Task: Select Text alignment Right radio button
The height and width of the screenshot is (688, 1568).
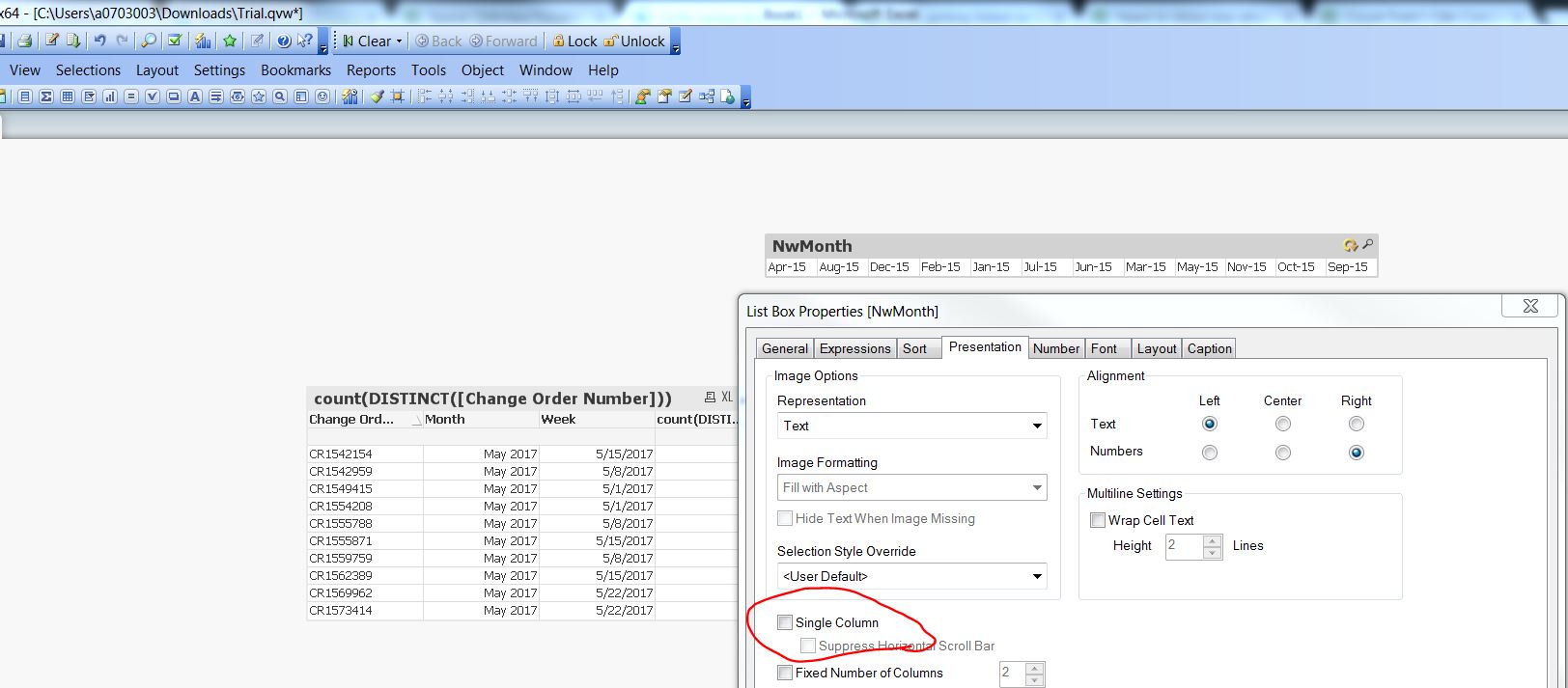Action: pyautogui.click(x=1356, y=424)
